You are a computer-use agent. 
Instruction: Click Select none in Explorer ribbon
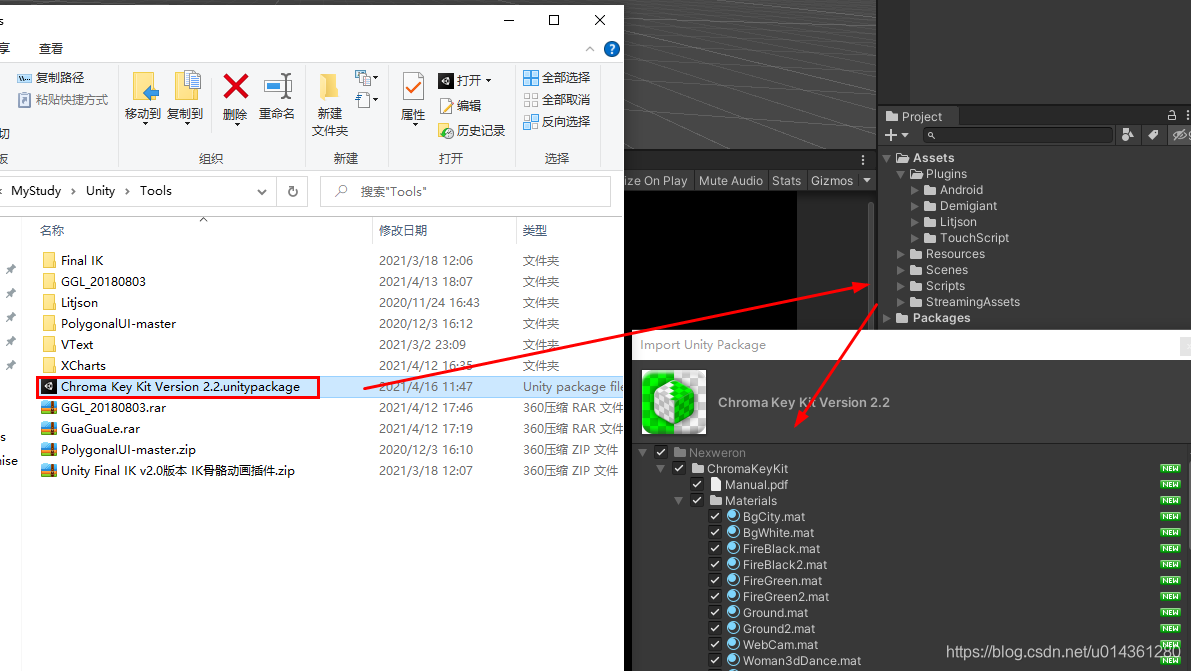(557, 100)
